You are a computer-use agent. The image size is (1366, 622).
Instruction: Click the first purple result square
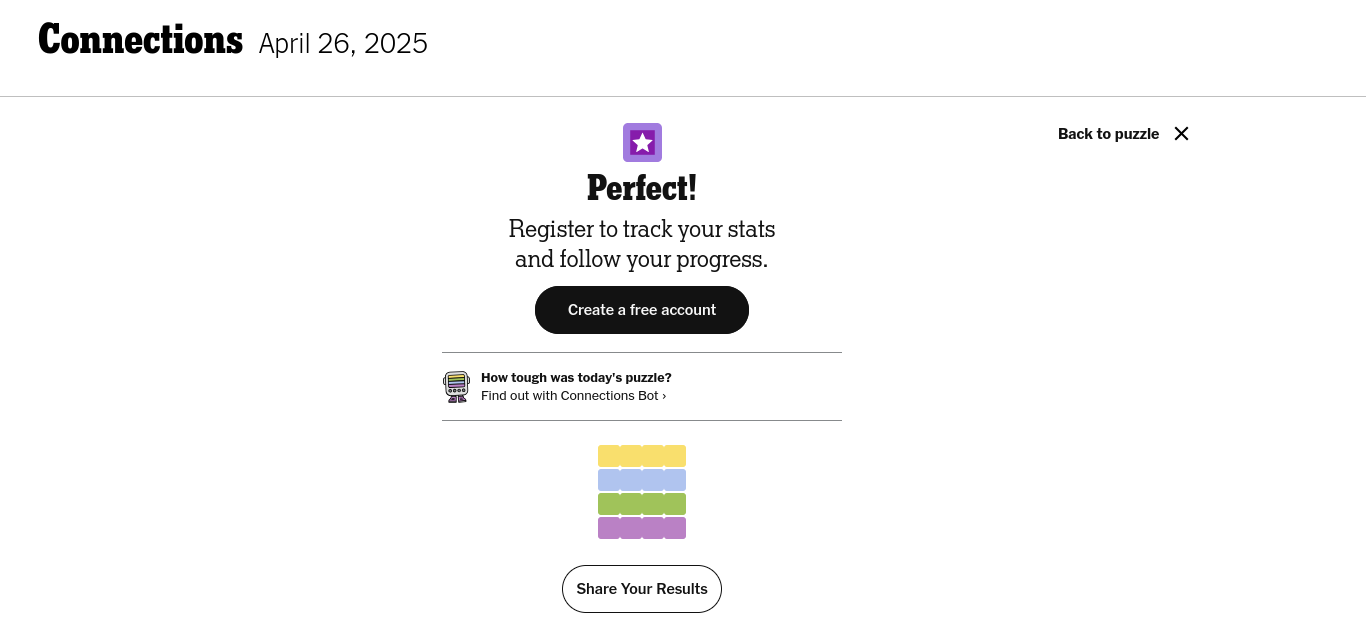tap(609, 528)
